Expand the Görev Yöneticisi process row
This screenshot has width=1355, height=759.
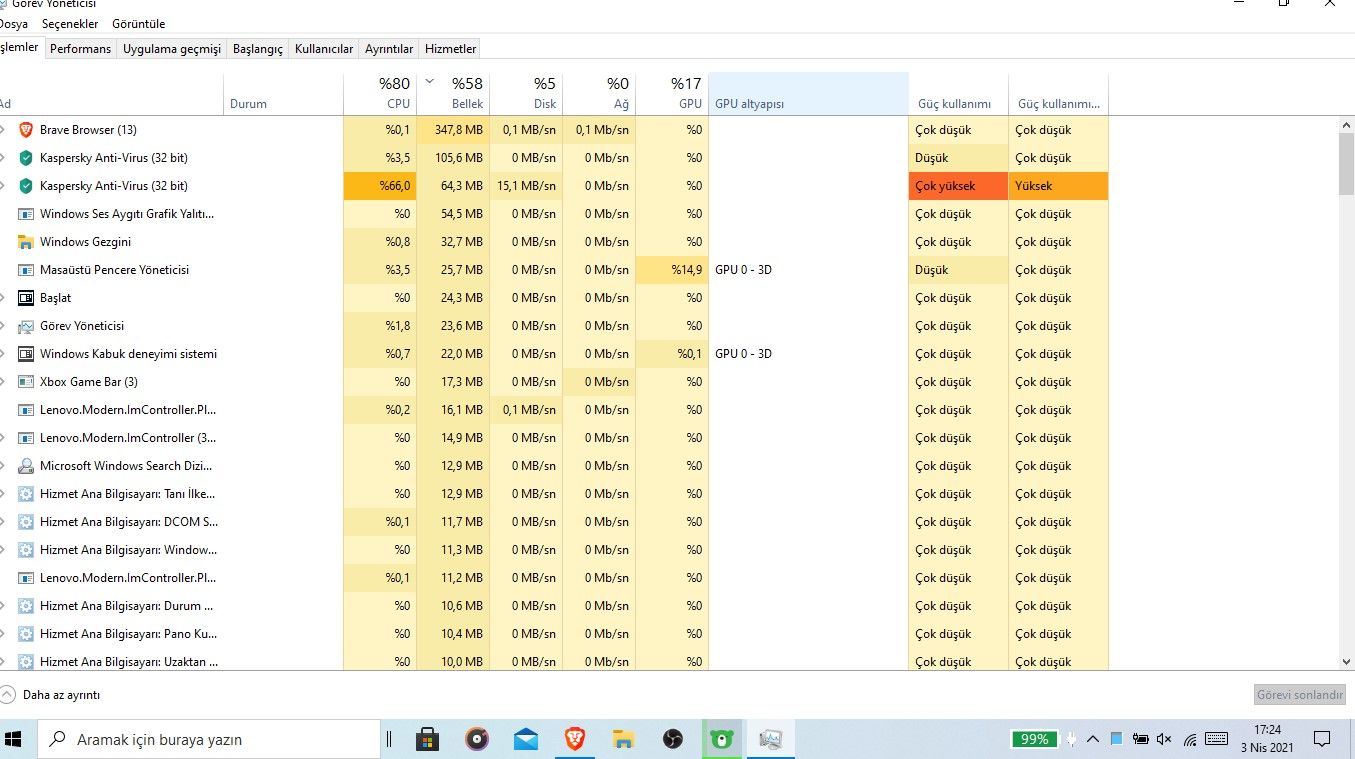[x=3, y=326]
